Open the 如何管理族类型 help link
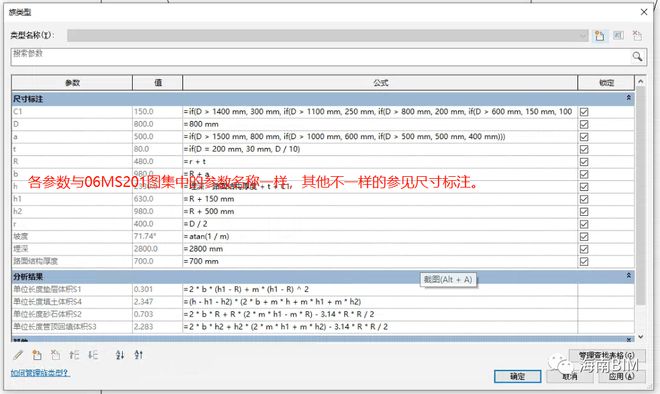This screenshot has width=660, height=394. coord(40,373)
